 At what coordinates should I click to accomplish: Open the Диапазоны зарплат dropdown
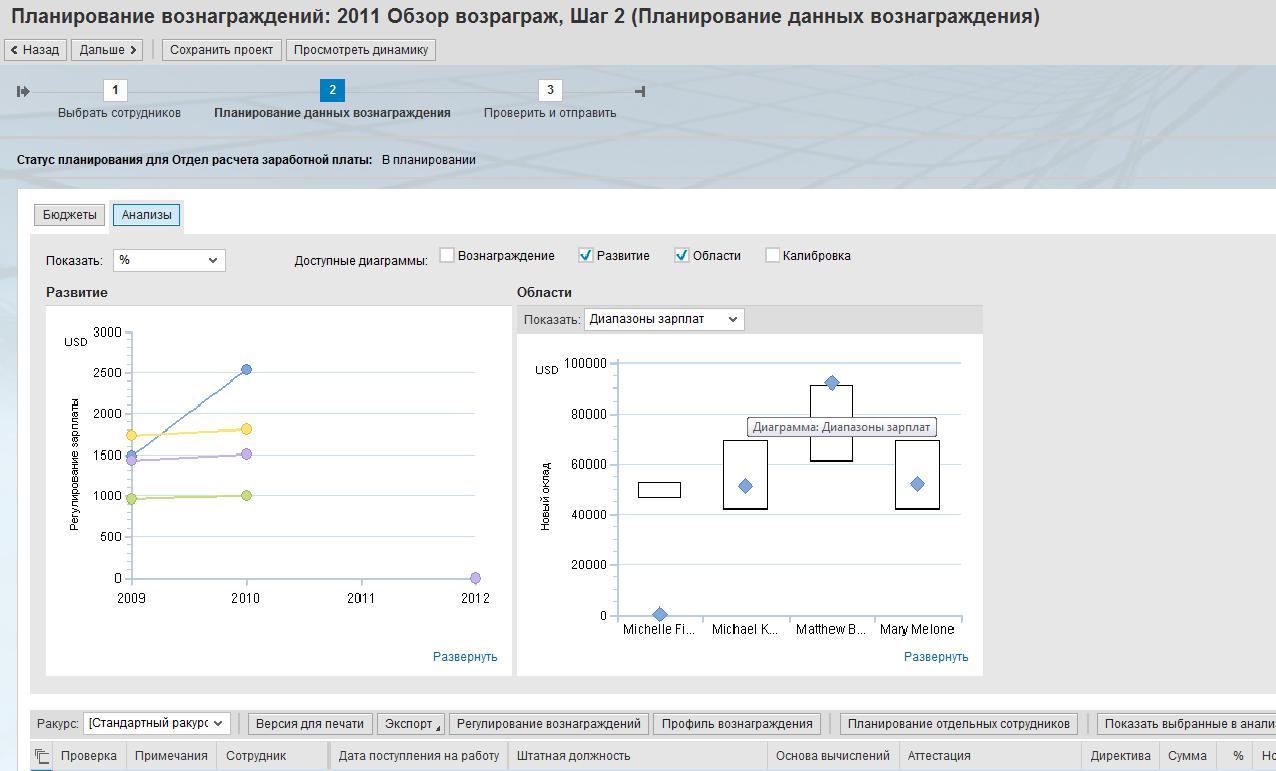click(x=664, y=319)
